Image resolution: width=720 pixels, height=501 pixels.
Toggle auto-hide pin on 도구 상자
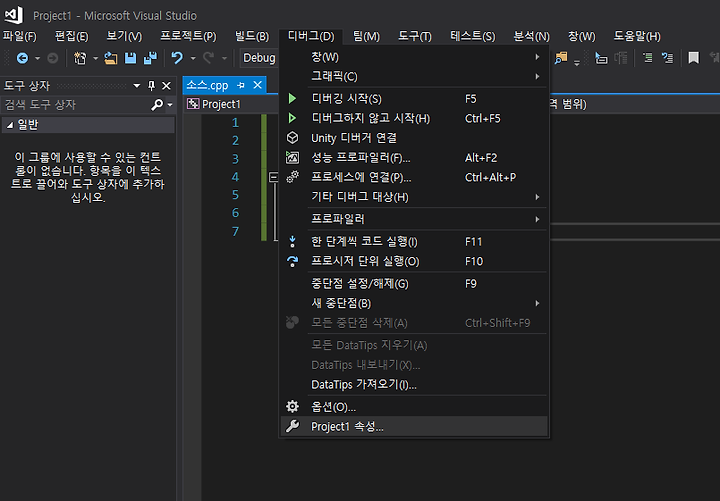152,86
